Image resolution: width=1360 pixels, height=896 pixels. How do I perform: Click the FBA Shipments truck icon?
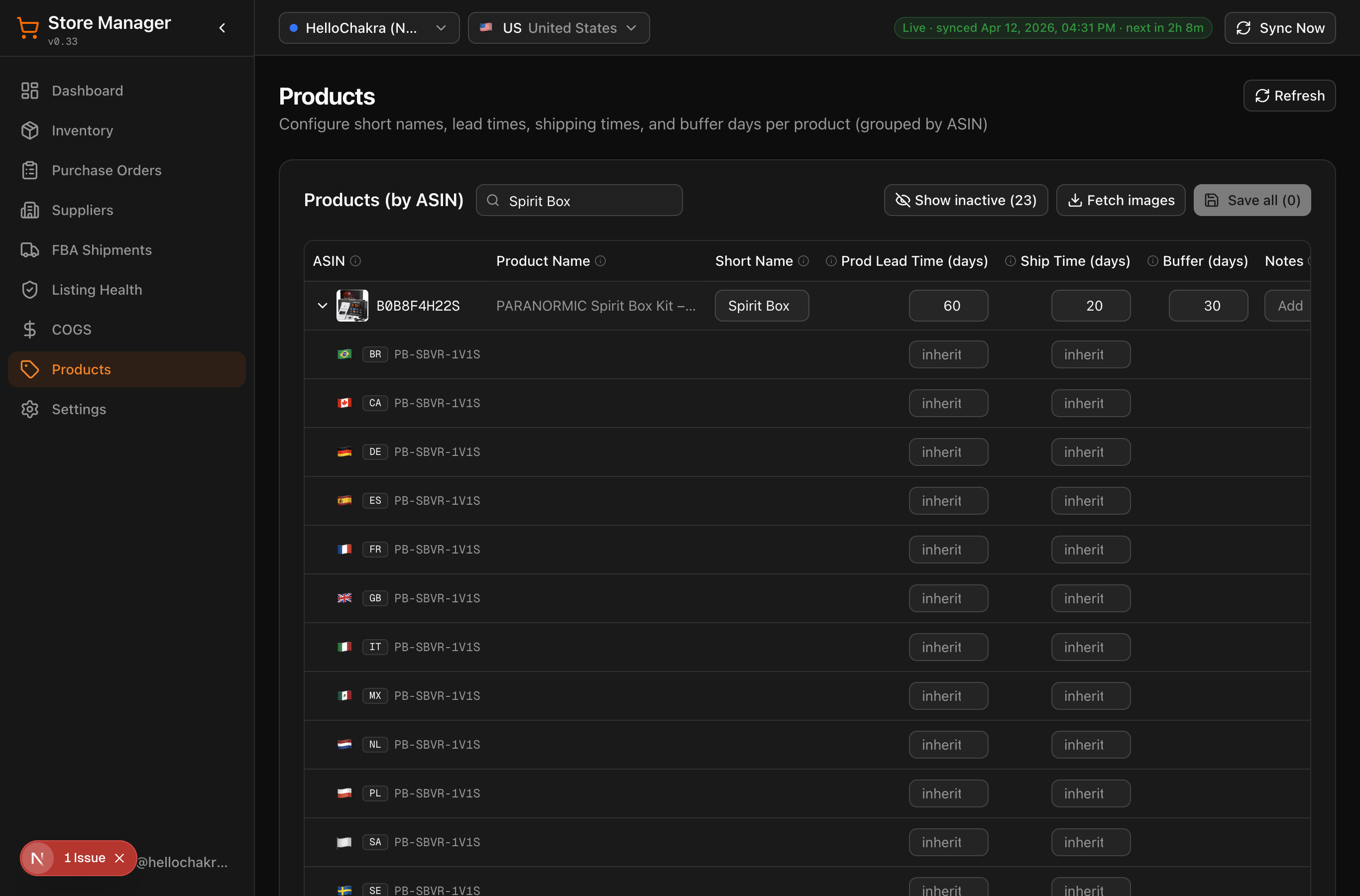pos(30,250)
